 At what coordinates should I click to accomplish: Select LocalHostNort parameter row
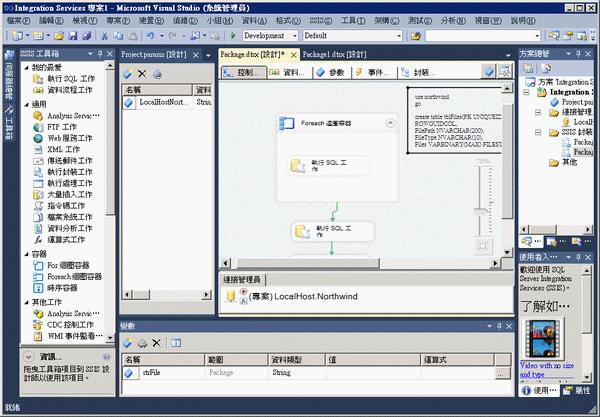(x=168, y=102)
